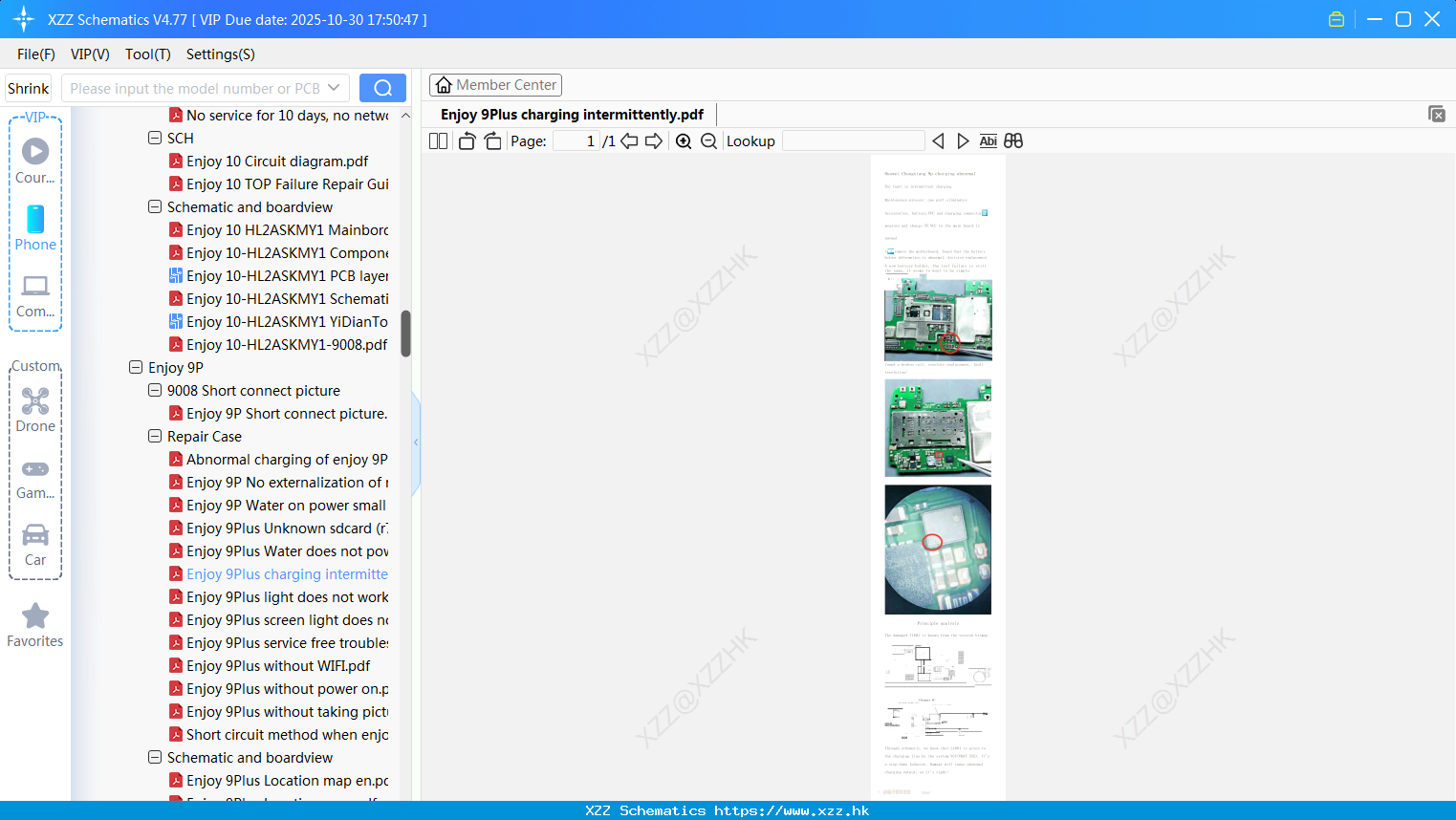The height and width of the screenshot is (820, 1456).
Task: Find next lookup match
Action: [x=963, y=140]
